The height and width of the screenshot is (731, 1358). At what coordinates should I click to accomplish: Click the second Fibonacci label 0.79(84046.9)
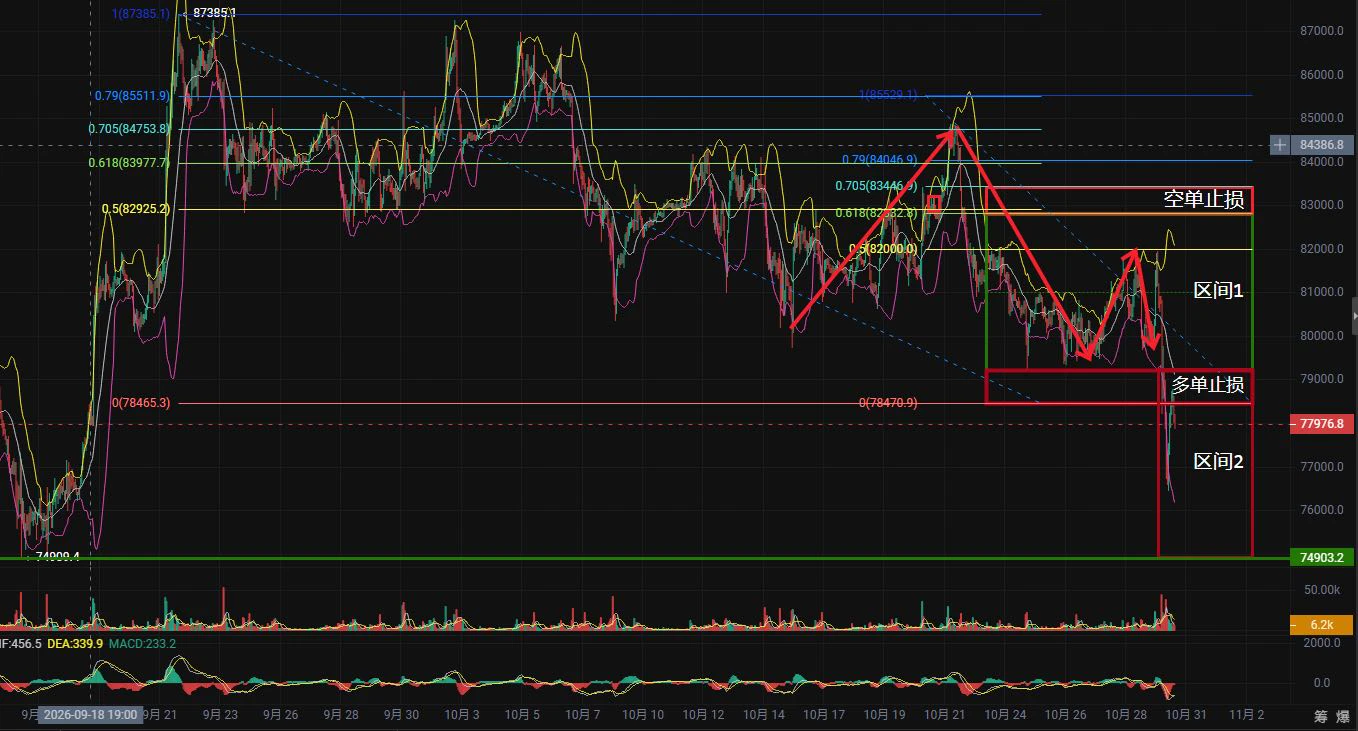point(879,160)
